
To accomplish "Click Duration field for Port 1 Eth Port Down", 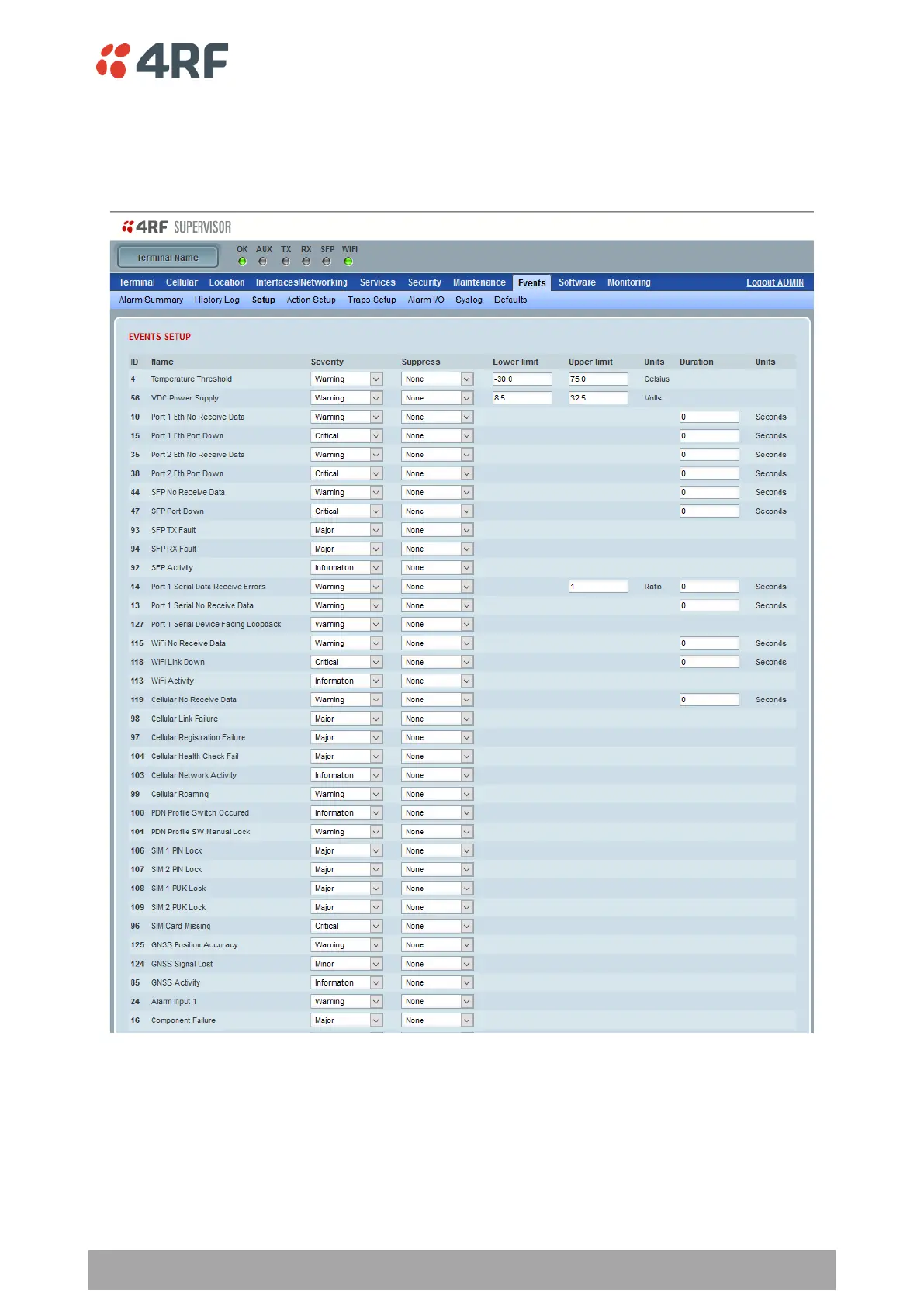I will [x=709, y=436].
